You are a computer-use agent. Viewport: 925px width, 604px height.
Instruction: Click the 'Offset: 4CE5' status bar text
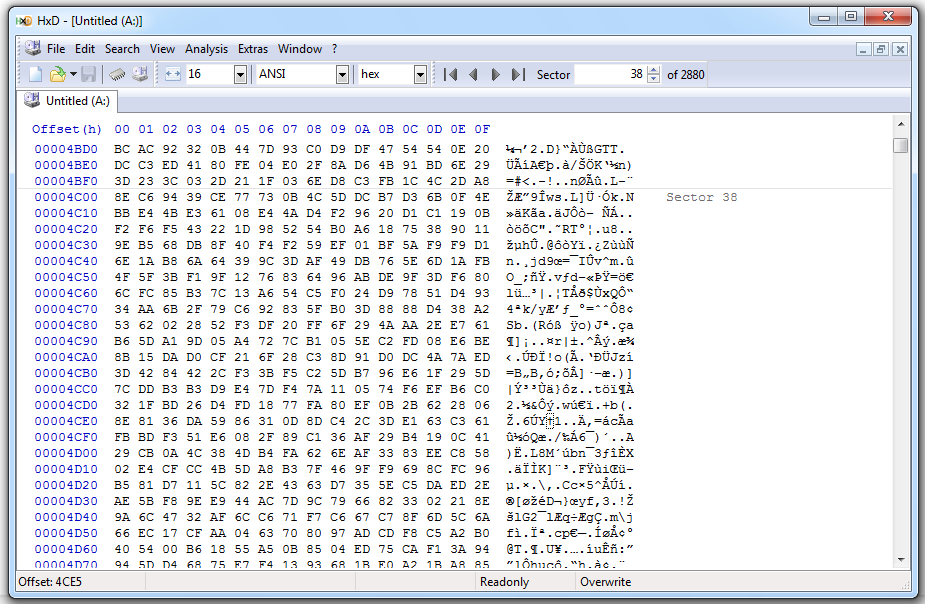pos(50,582)
